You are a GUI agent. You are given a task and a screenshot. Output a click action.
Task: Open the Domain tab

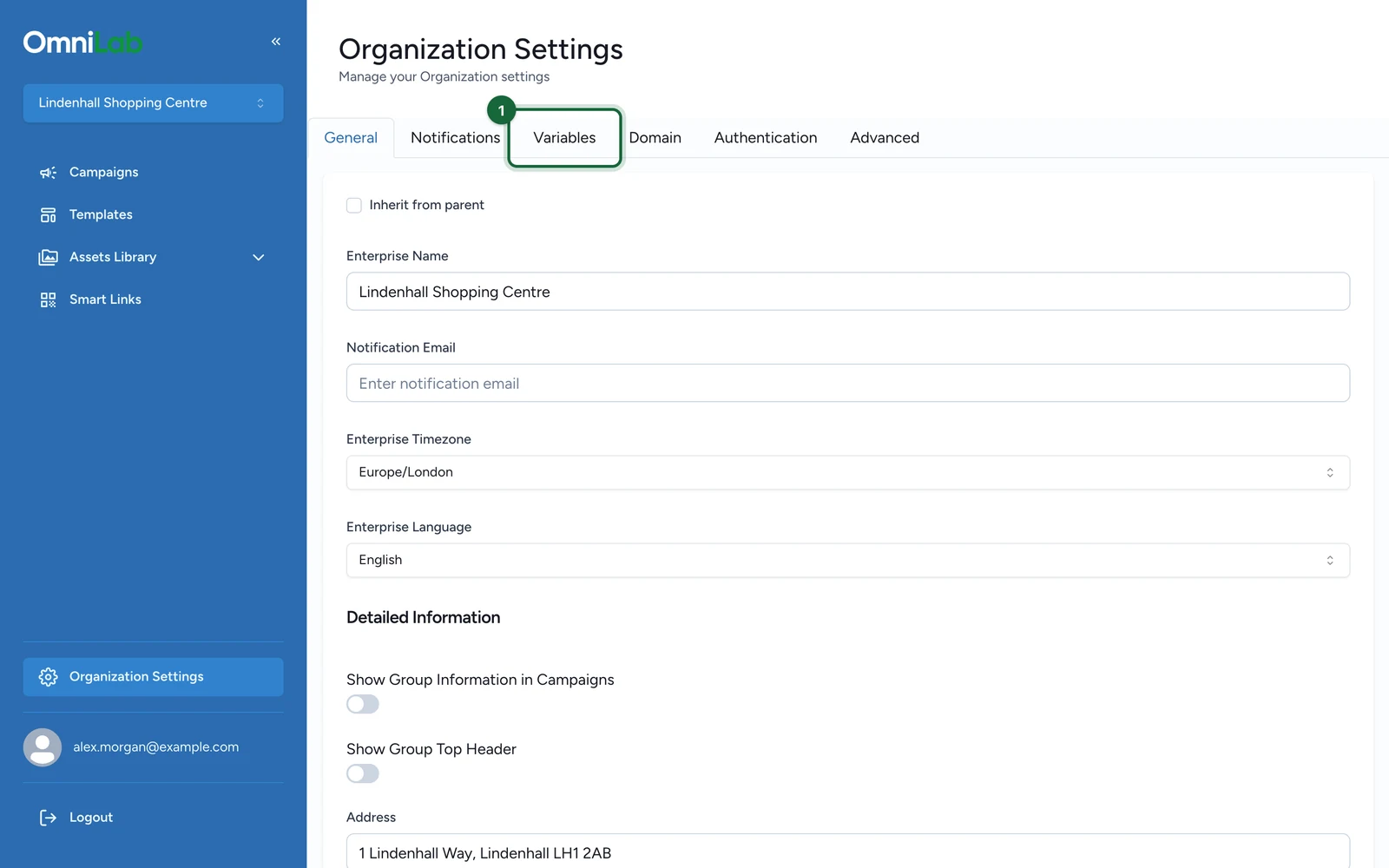655,138
